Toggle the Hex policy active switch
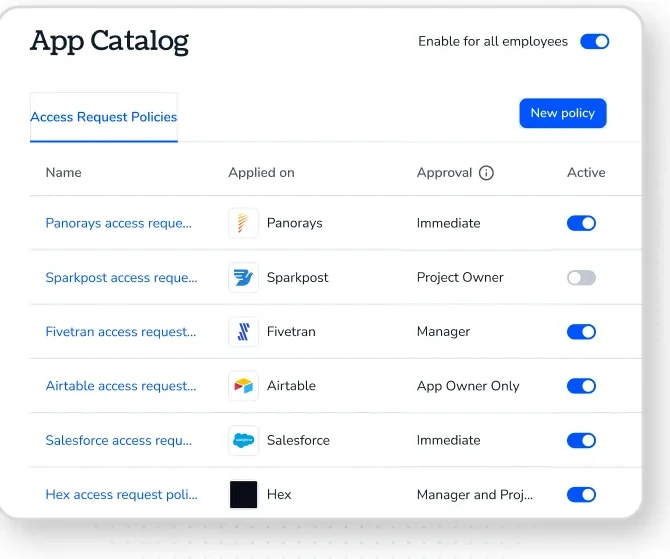The image size is (670, 559). click(581, 494)
